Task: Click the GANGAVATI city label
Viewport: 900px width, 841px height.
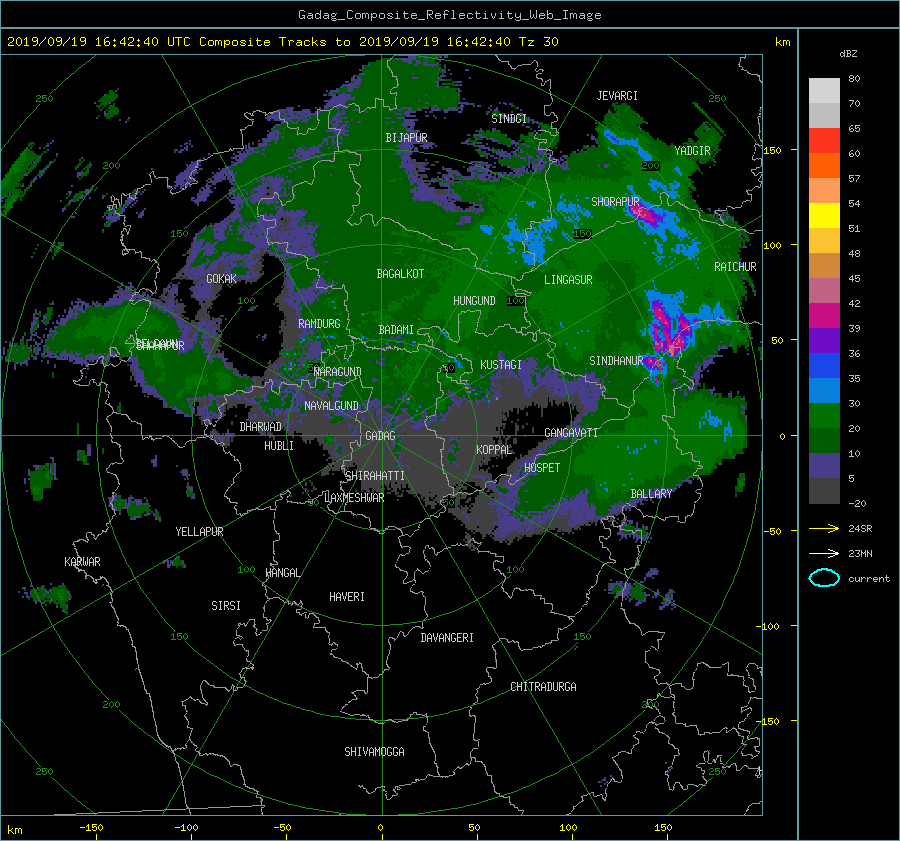Action: pyautogui.click(x=571, y=433)
